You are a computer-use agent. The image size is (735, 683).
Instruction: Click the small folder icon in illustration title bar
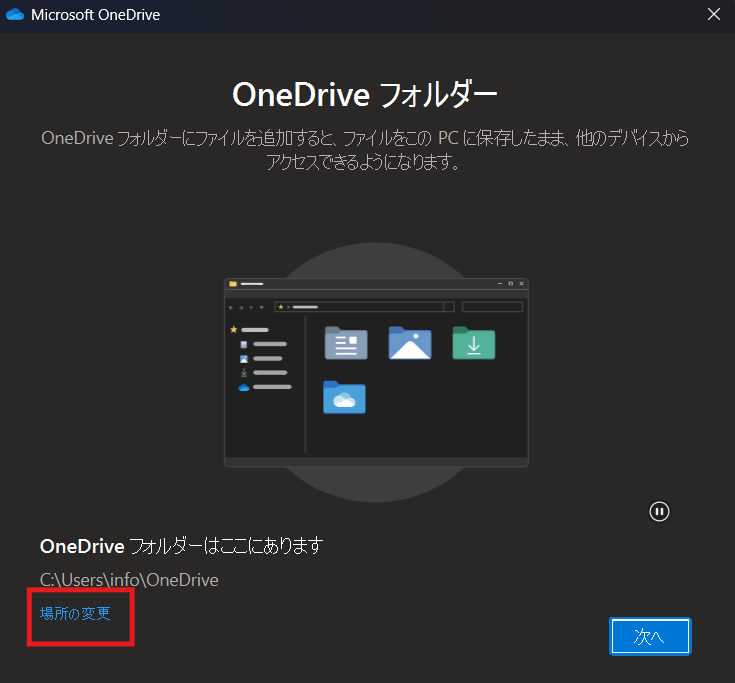[233, 284]
